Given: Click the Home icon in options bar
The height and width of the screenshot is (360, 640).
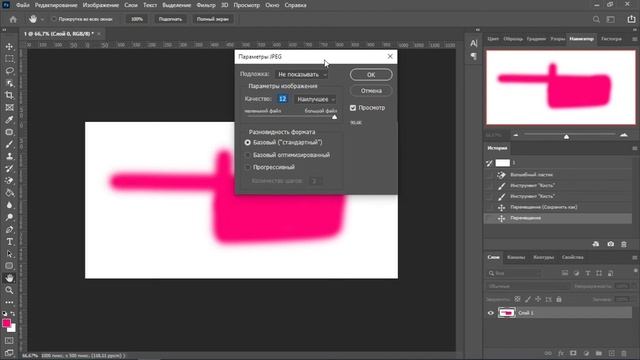Looking at the screenshot, I should (13, 19).
